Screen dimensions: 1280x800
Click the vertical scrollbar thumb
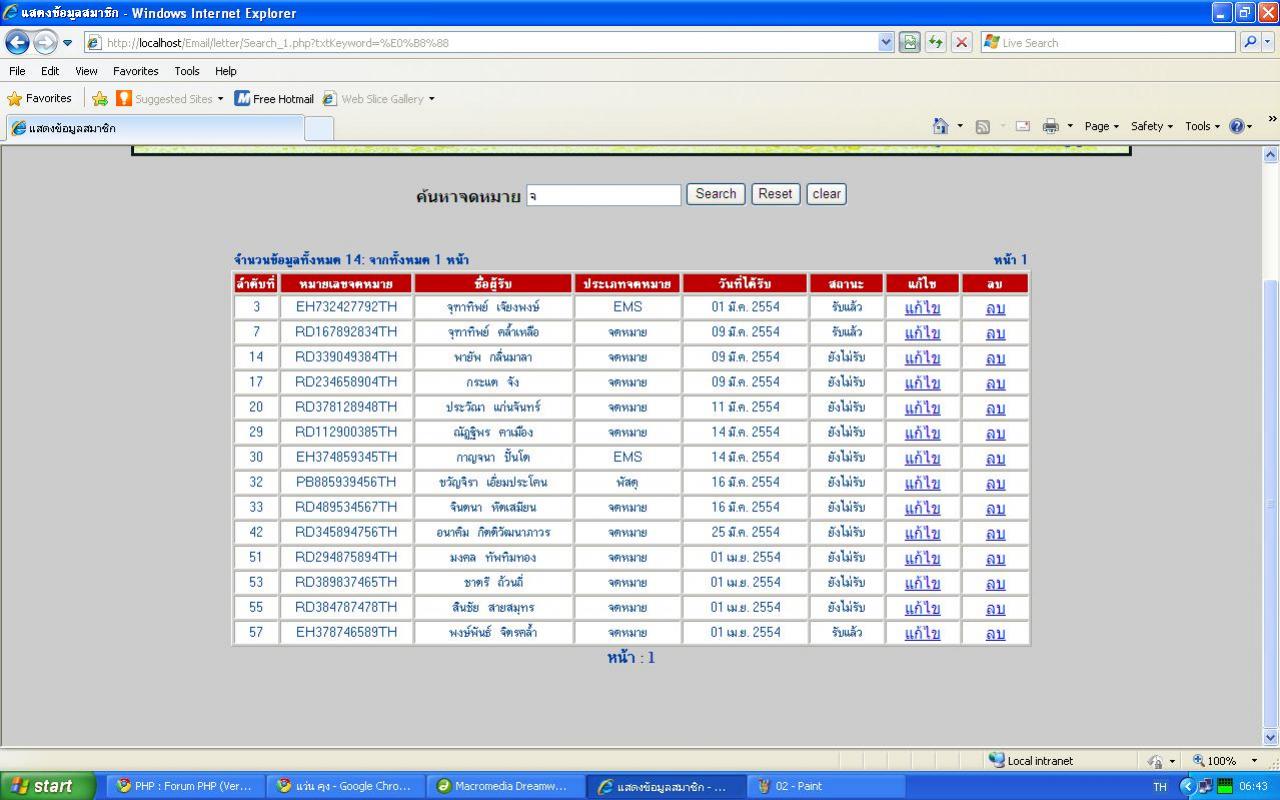pyautogui.click(x=1271, y=503)
